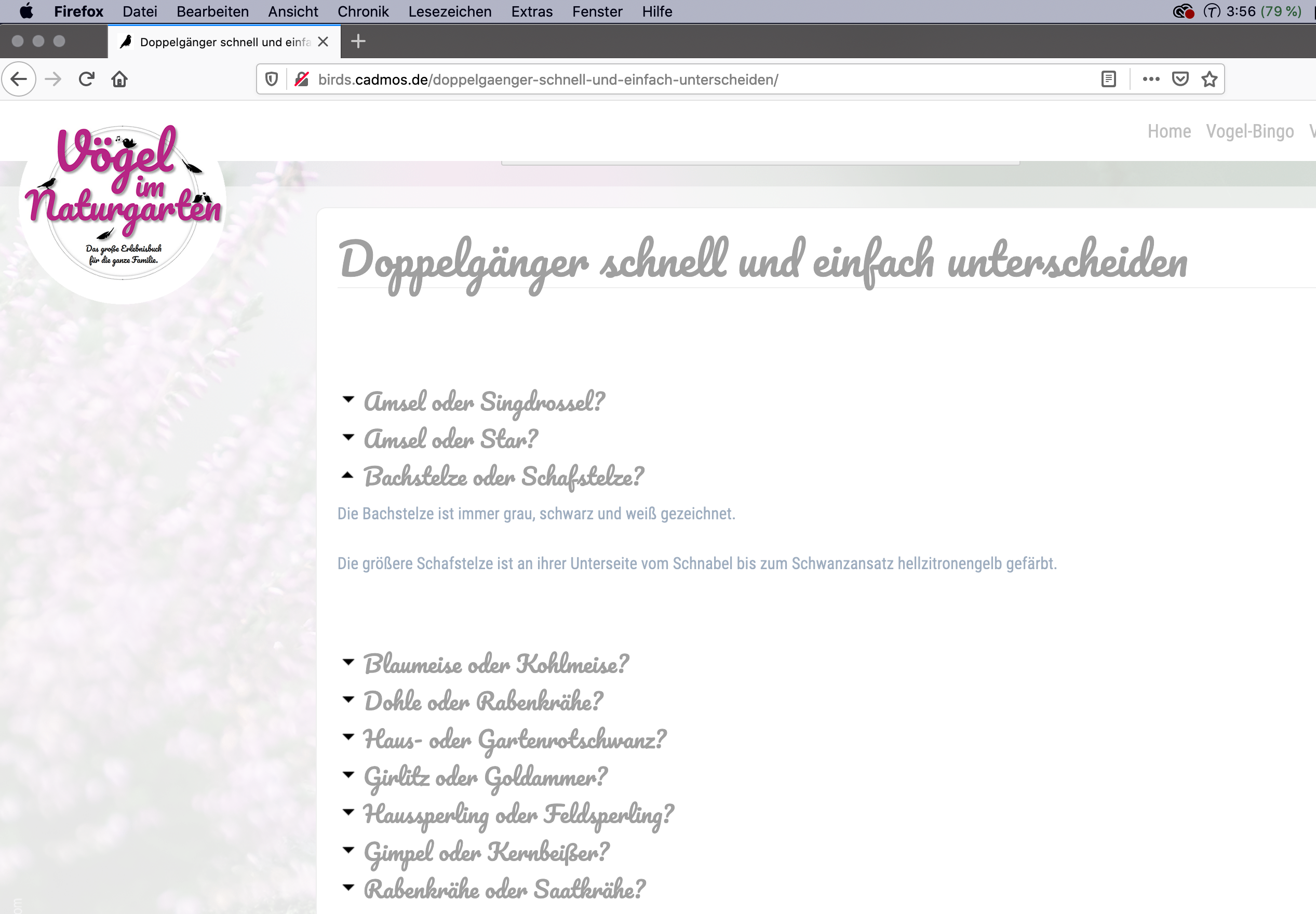
Task: Expand 'Gimpel oder Kernbeißer?' arrow
Action: [347, 850]
